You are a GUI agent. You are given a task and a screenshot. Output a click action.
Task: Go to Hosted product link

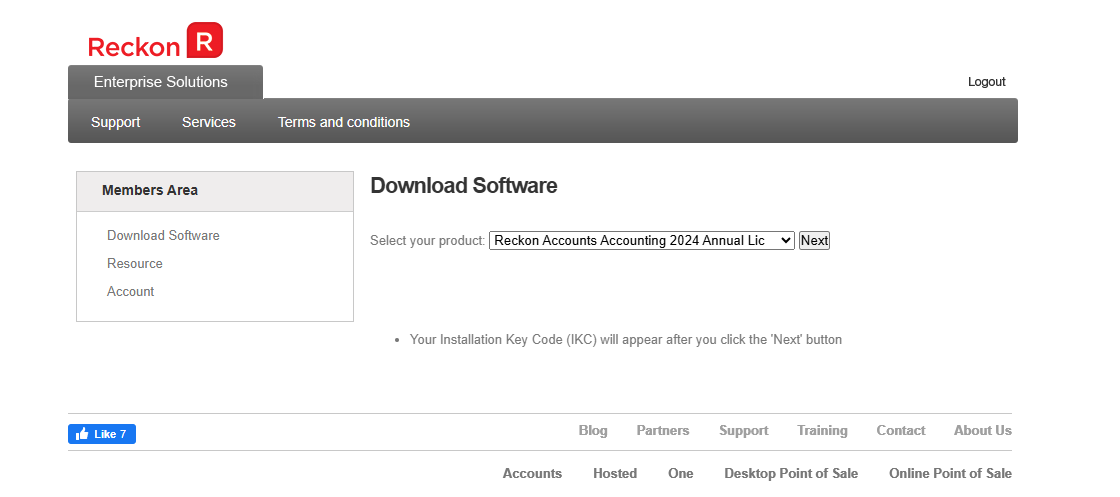[615, 473]
